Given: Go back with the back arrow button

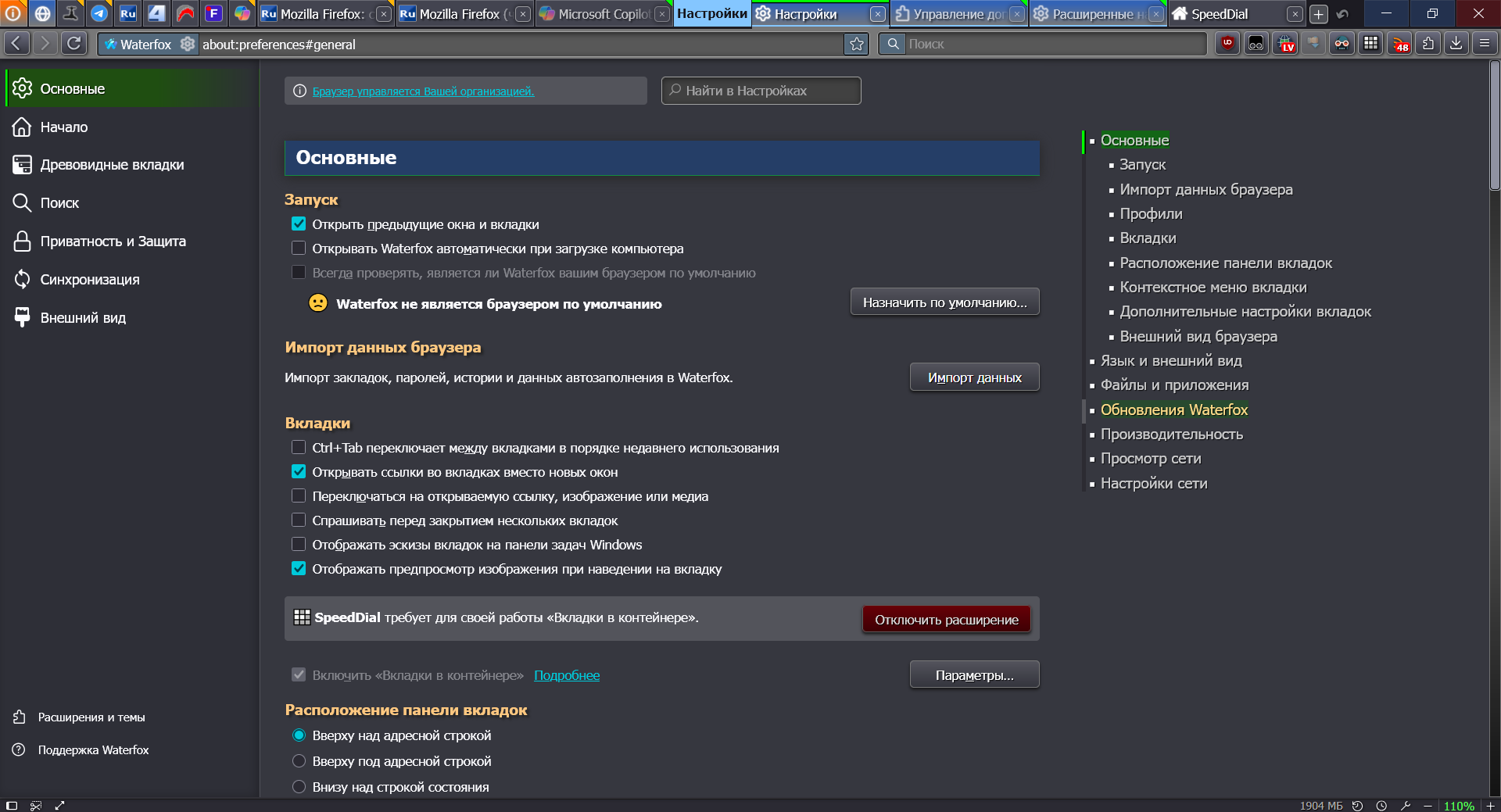Looking at the screenshot, I should (16, 44).
